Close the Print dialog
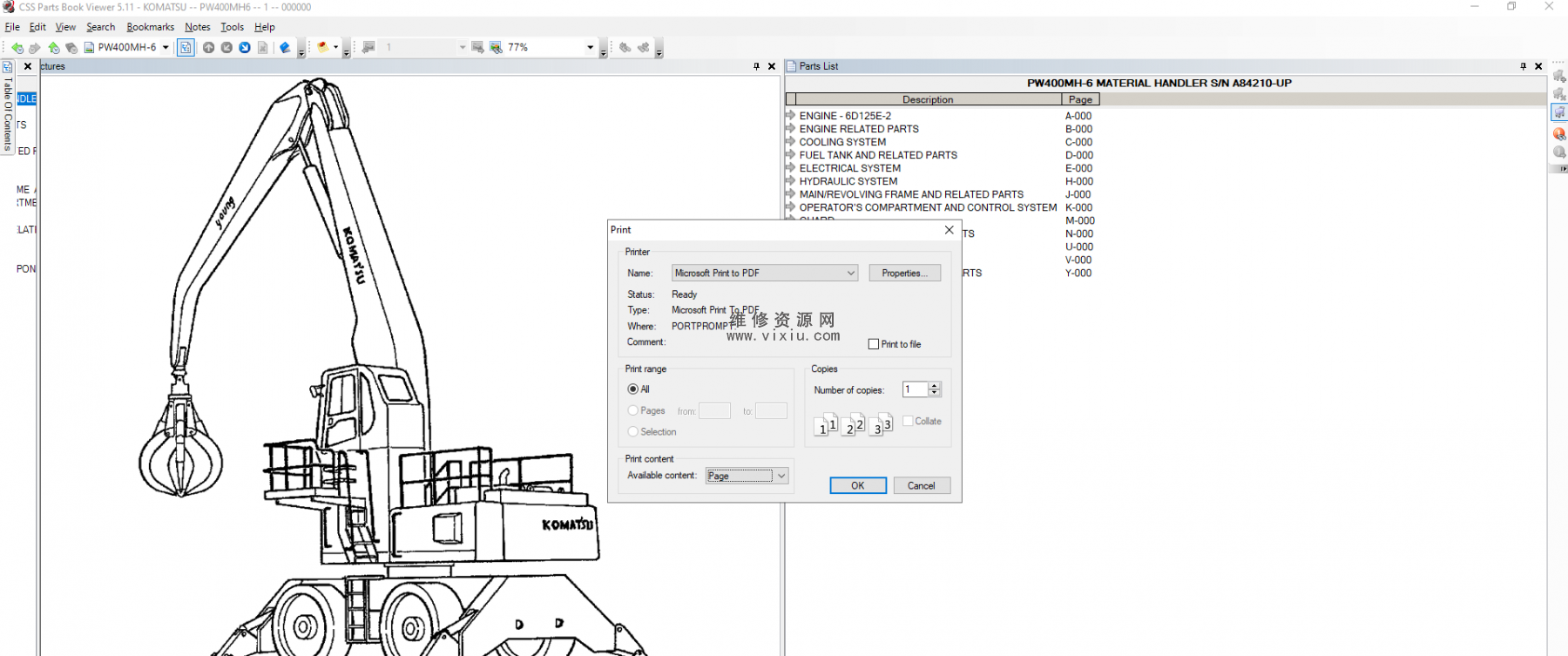Screen dimensions: 1568x656 [950, 230]
